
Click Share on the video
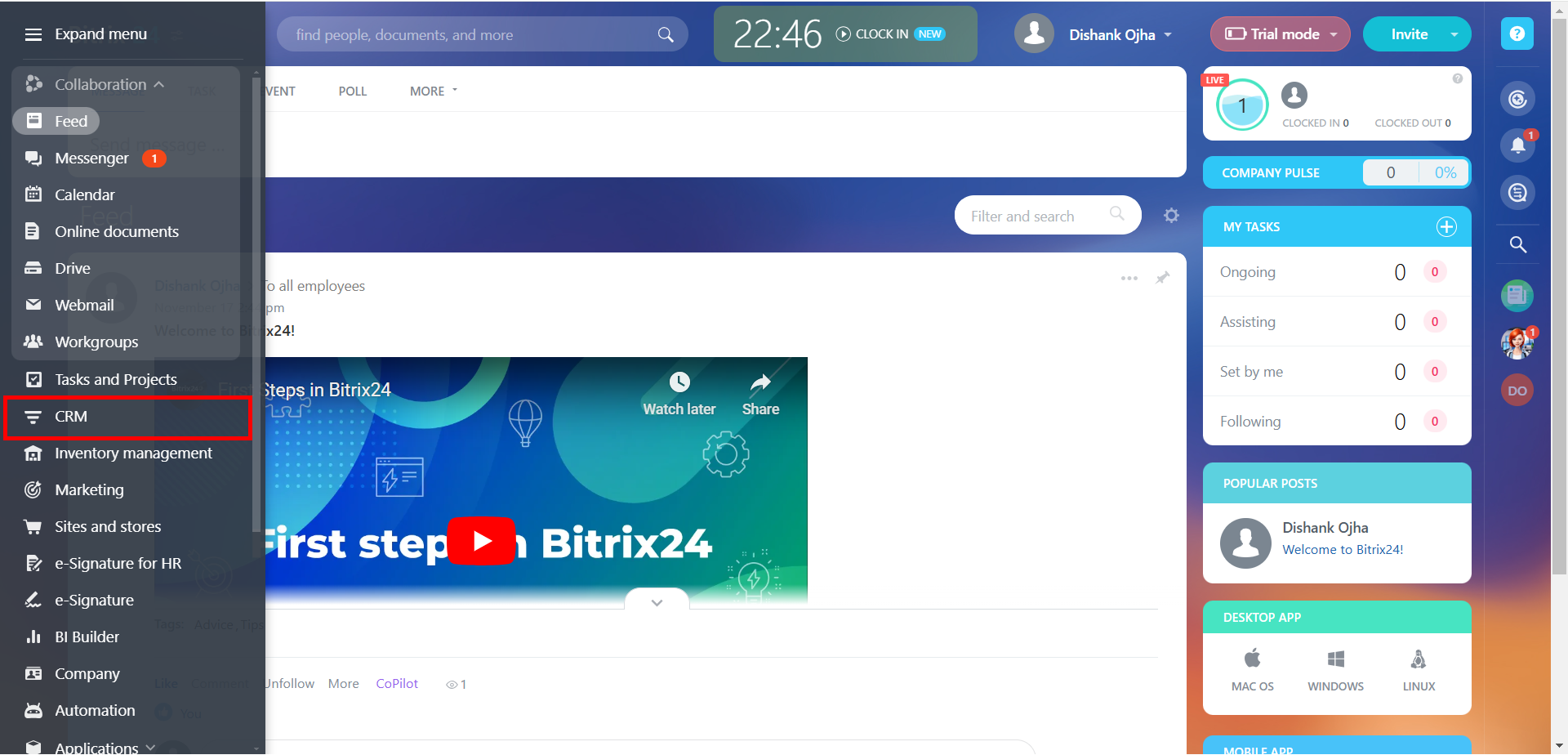[760, 394]
